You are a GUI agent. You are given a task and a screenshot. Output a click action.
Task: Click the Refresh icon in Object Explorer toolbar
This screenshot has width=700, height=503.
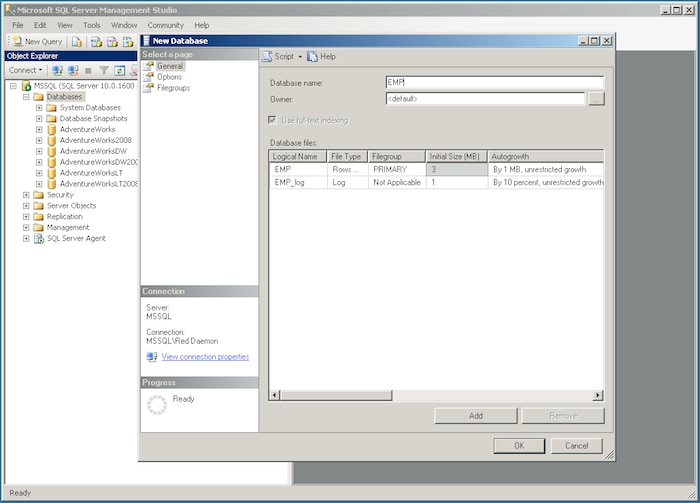tap(119, 71)
